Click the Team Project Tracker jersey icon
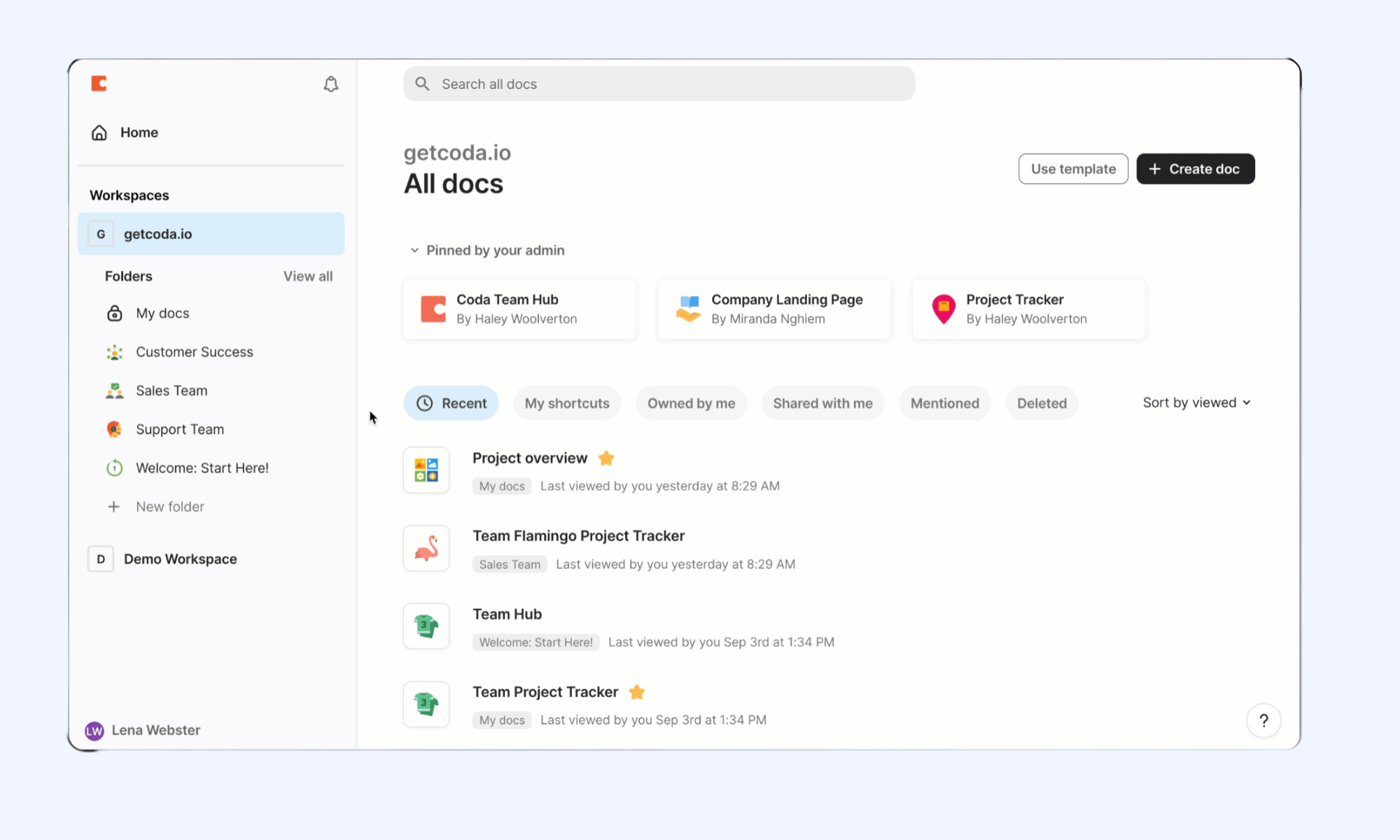 426,704
